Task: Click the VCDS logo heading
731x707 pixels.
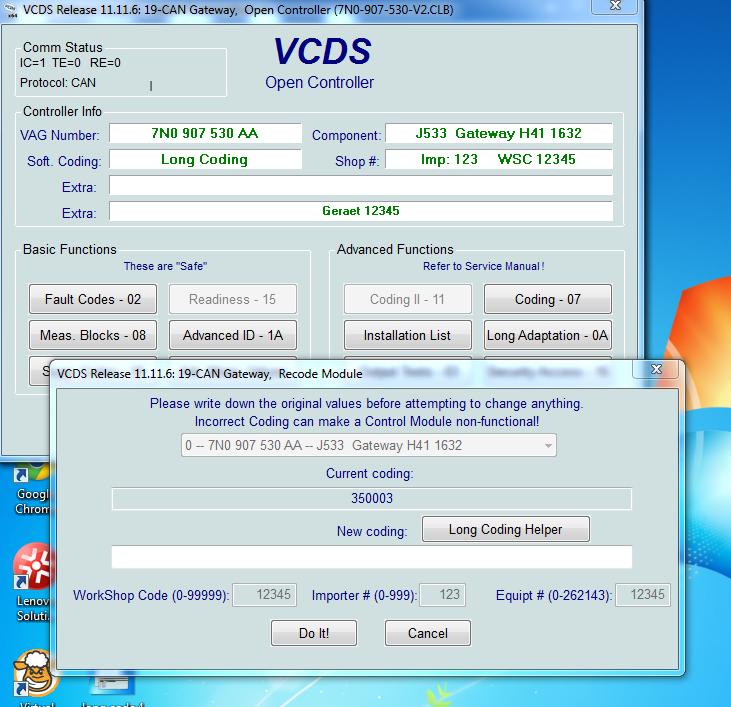Action: [x=322, y=51]
